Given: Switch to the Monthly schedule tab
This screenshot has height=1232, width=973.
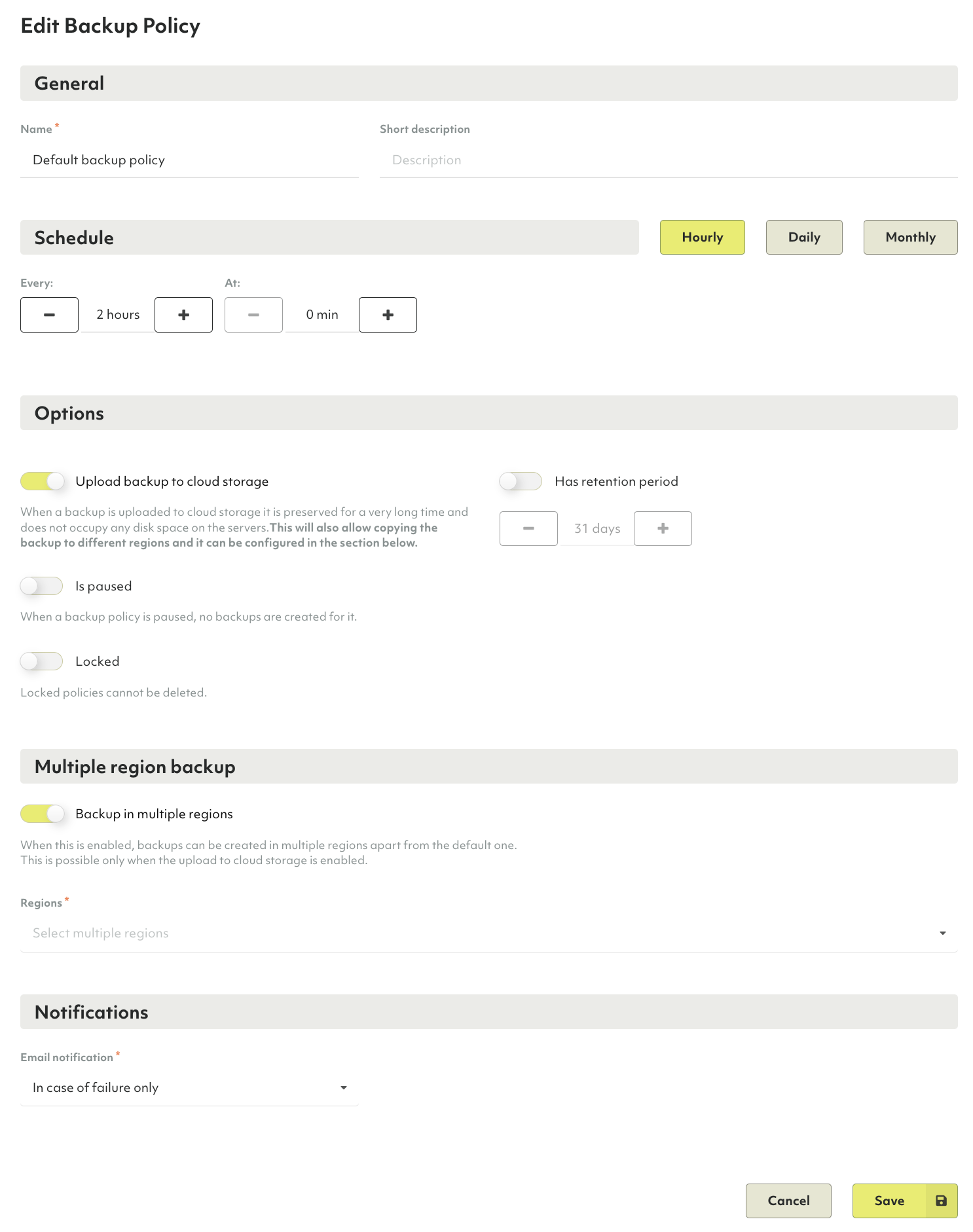Looking at the screenshot, I should tap(910, 237).
